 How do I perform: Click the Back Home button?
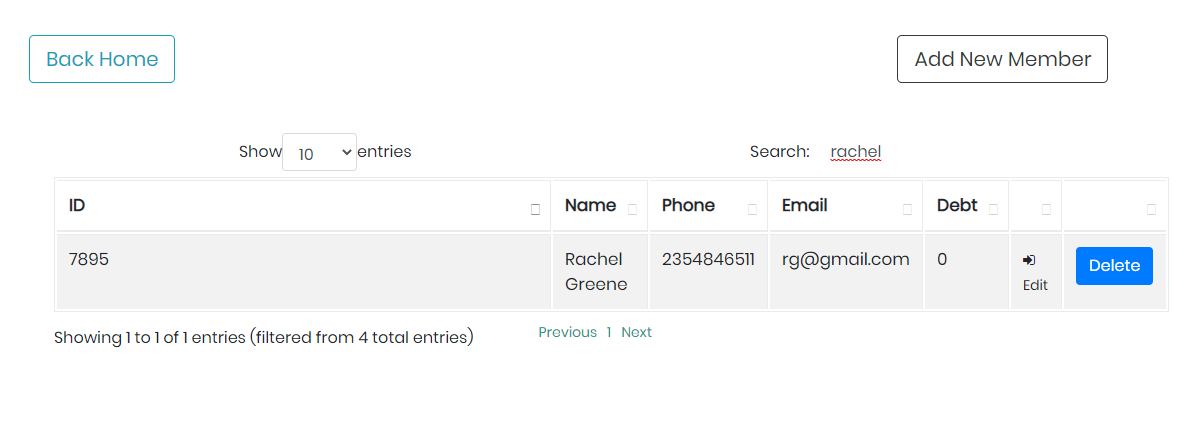click(102, 59)
